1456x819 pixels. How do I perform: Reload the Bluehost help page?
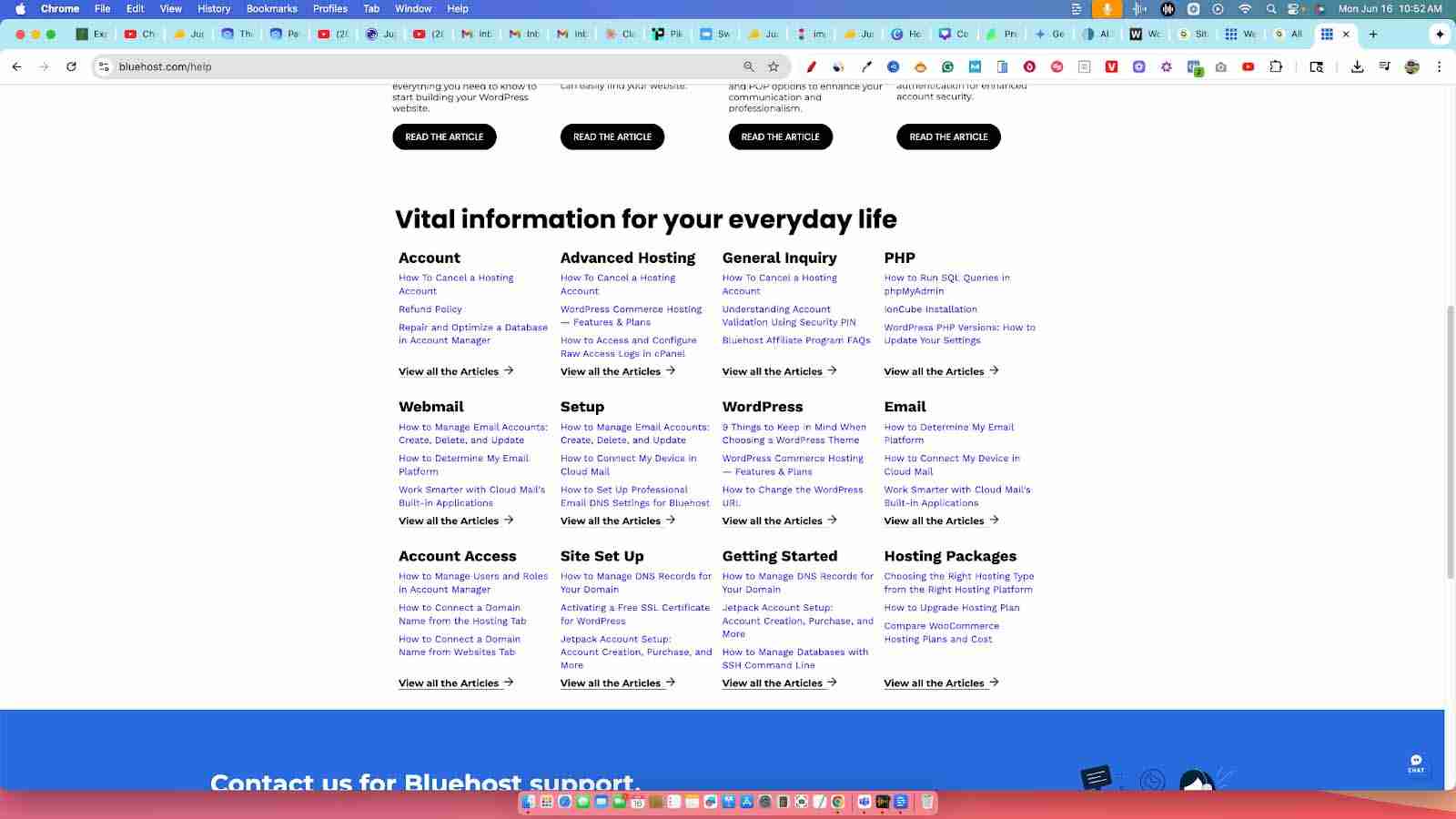[71, 66]
